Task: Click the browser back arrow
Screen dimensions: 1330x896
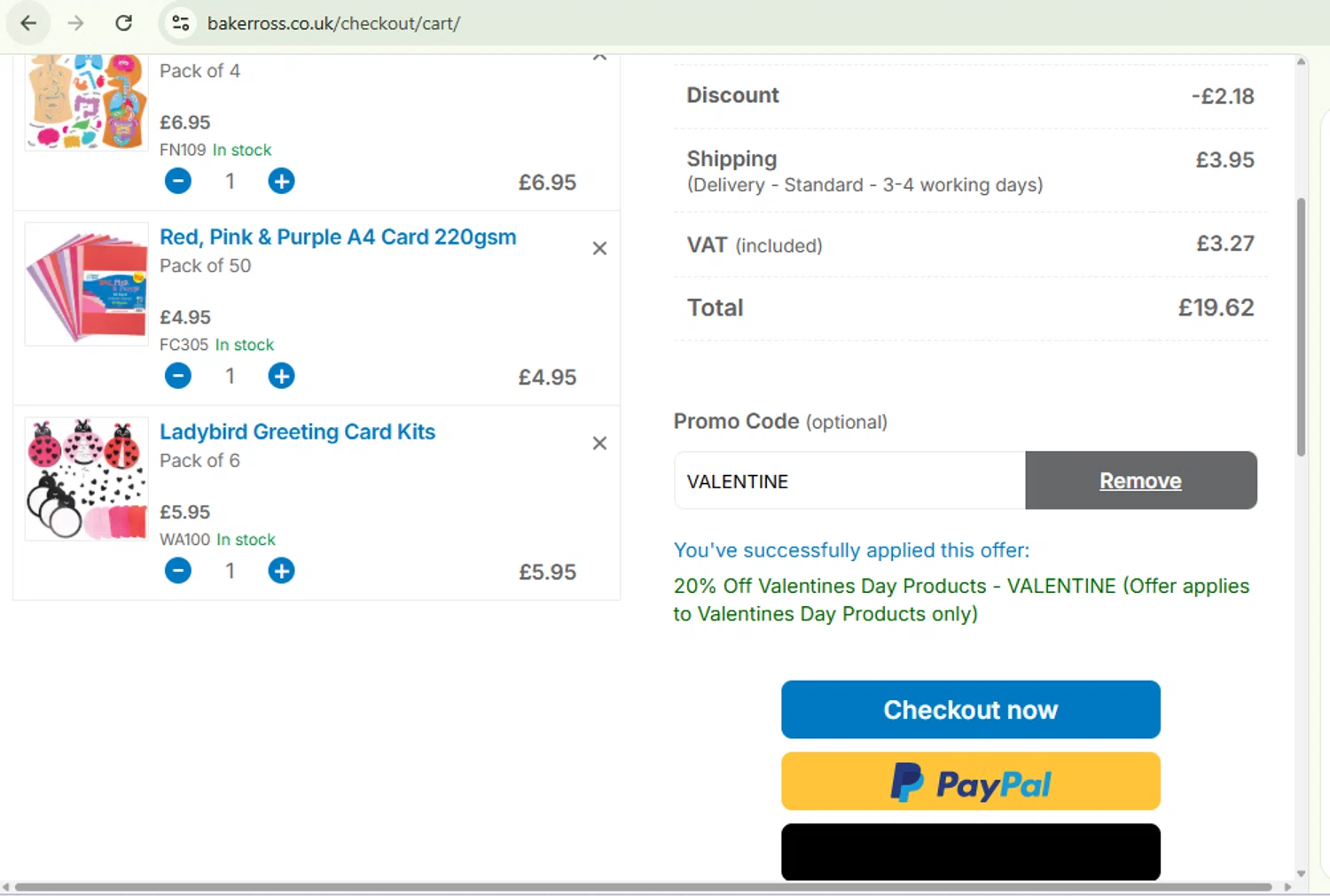Action: tap(28, 23)
